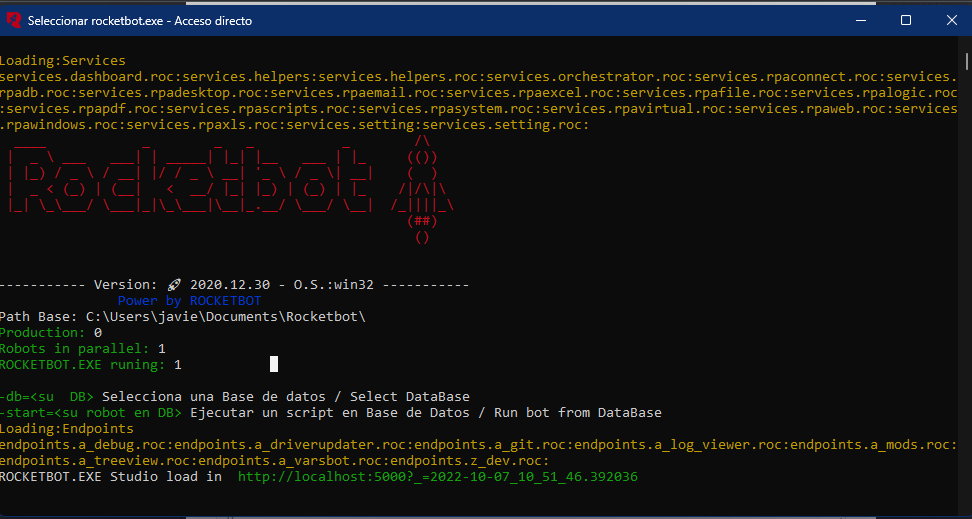Click the "-start=<su robot en DB>" option text
The image size is (972, 519).
point(91,412)
